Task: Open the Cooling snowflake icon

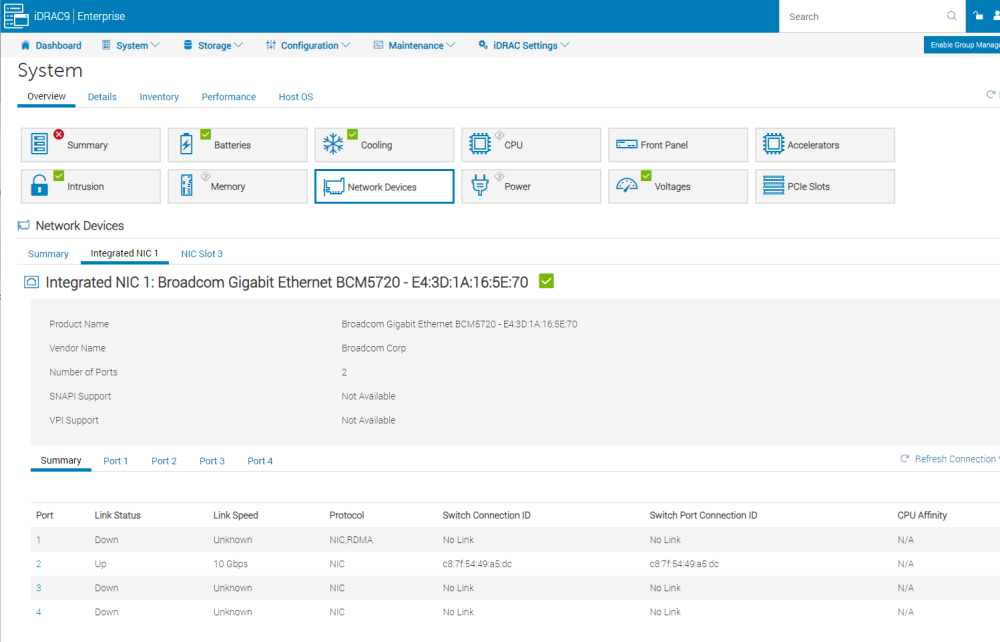Action: coord(333,144)
